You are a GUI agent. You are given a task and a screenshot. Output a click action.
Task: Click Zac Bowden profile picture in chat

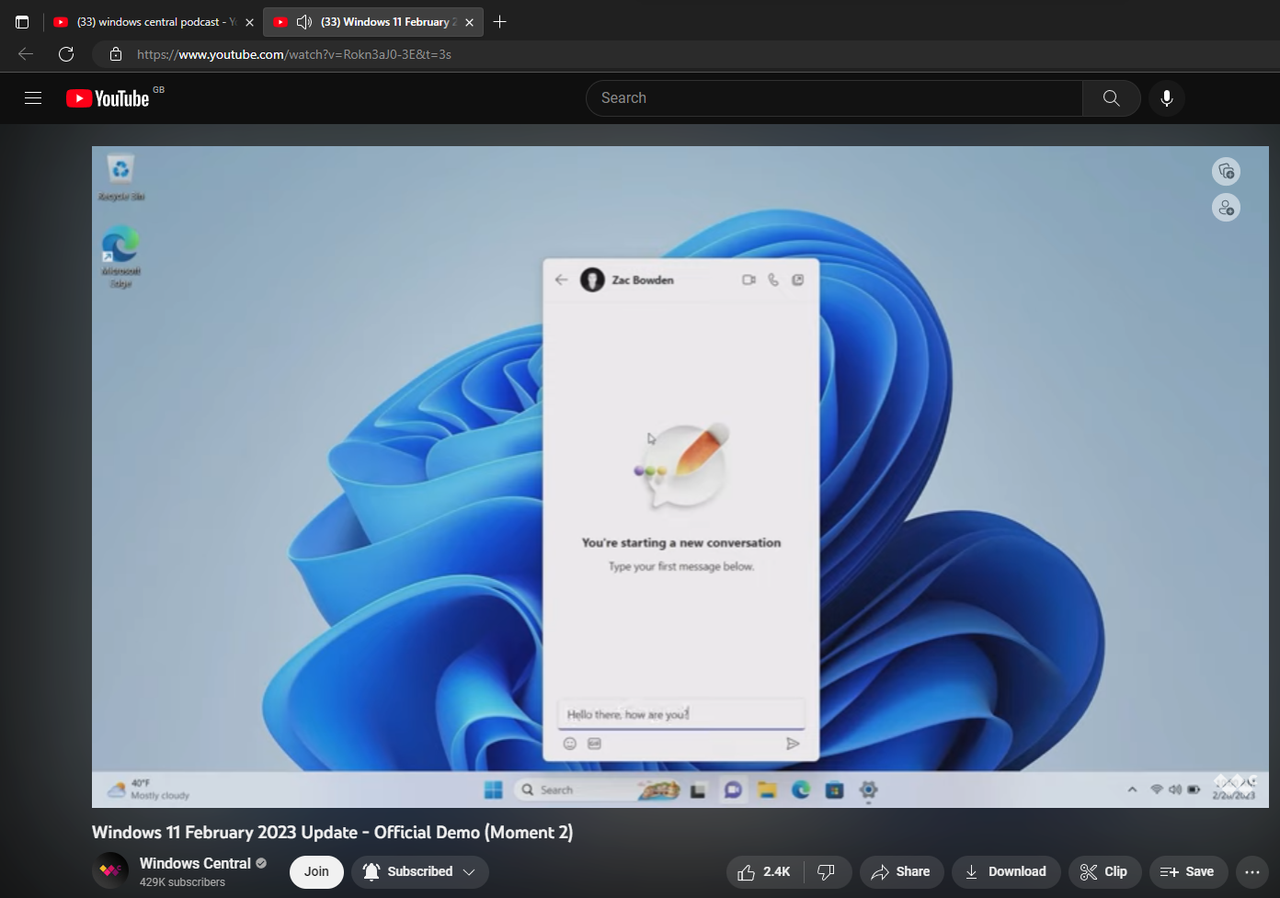[592, 280]
